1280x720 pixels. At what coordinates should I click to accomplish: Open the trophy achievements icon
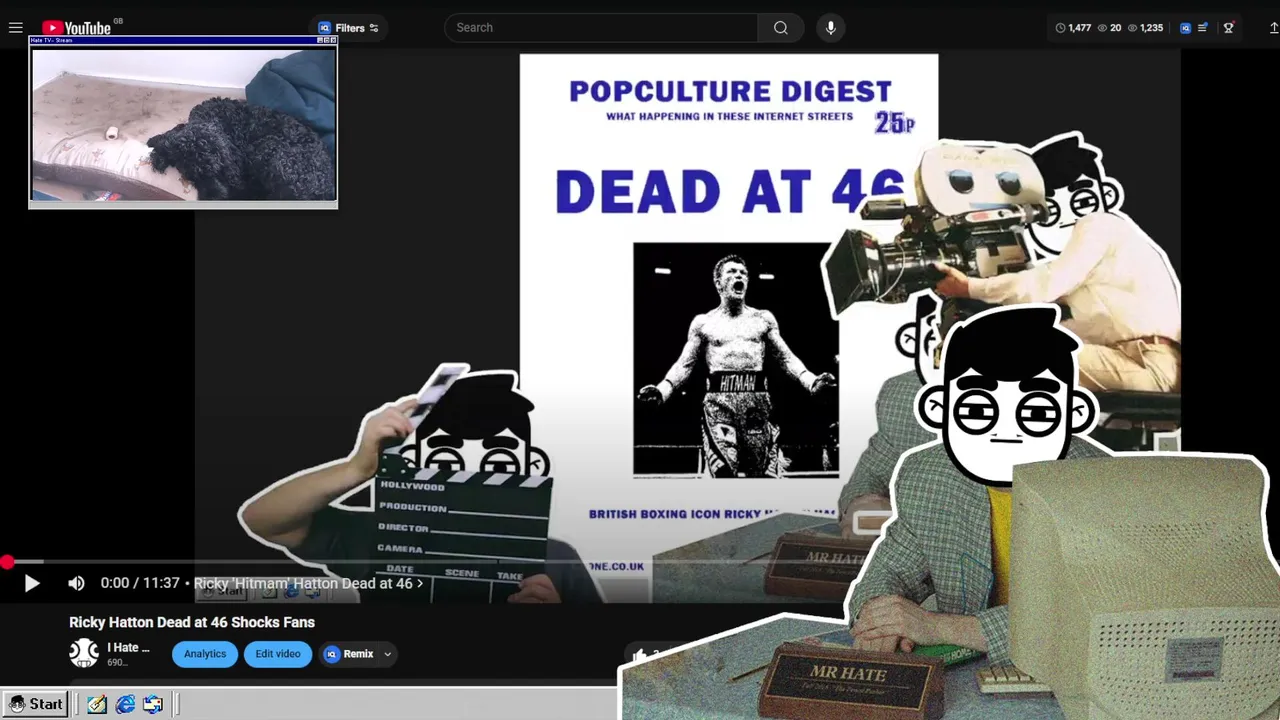(1229, 28)
